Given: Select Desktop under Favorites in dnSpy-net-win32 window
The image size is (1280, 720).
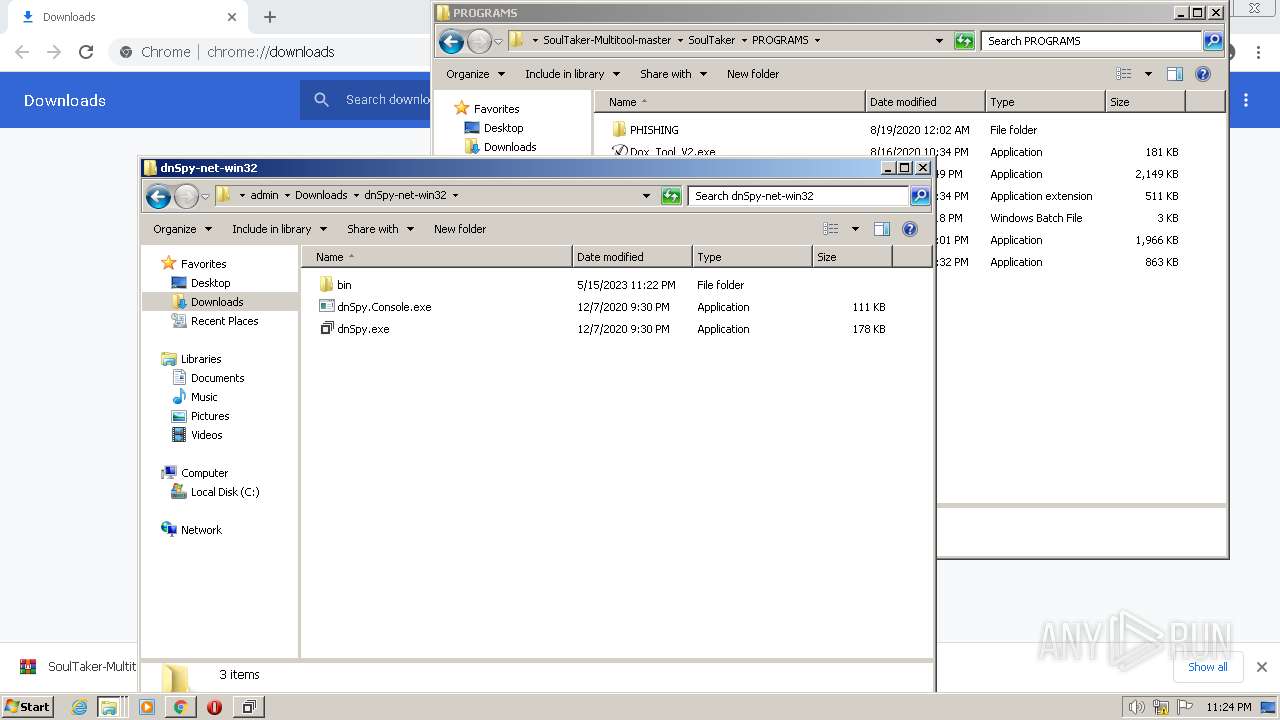Looking at the screenshot, I should click(210, 283).
